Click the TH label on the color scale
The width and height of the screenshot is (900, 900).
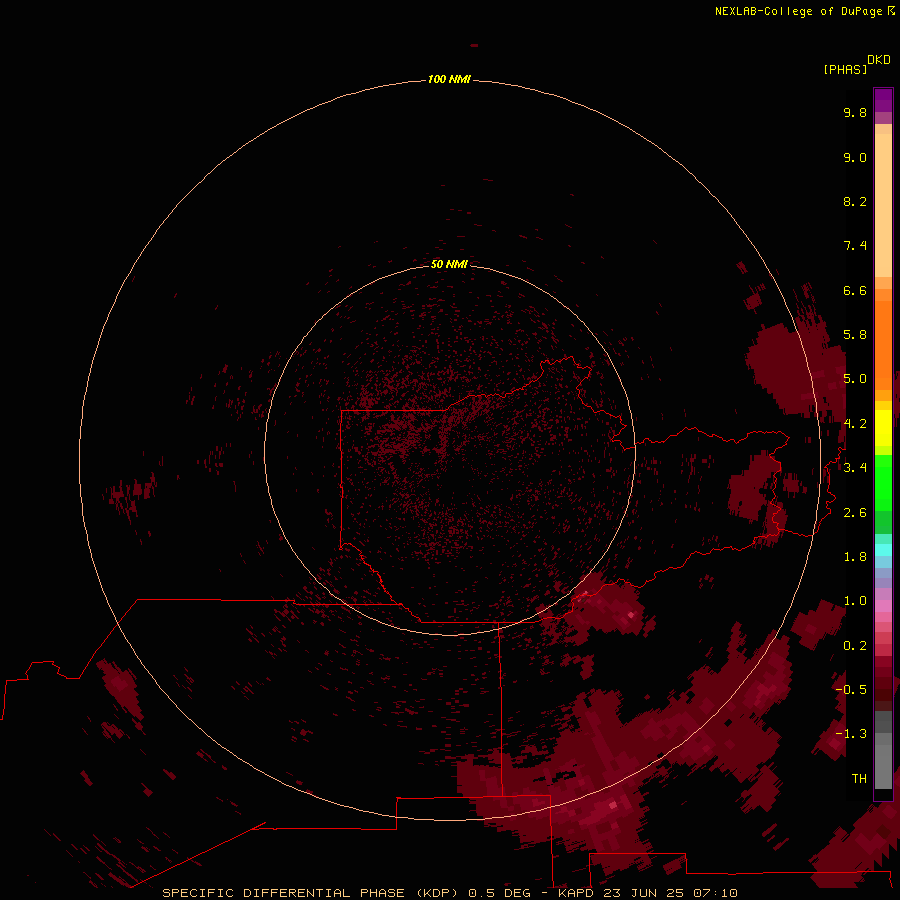859,779
